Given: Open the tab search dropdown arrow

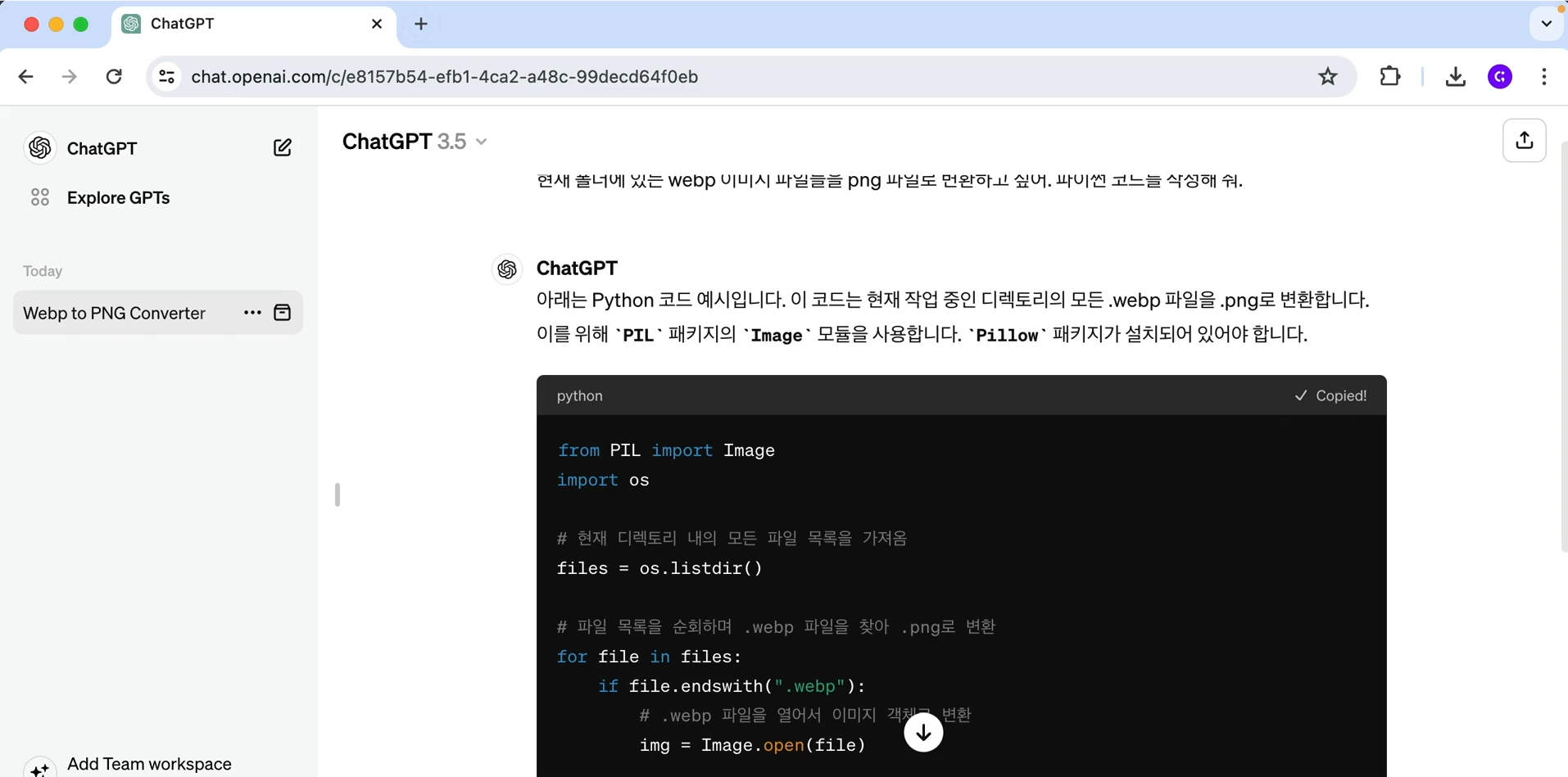Looking at the screenshot, I should pos(1547,24).
